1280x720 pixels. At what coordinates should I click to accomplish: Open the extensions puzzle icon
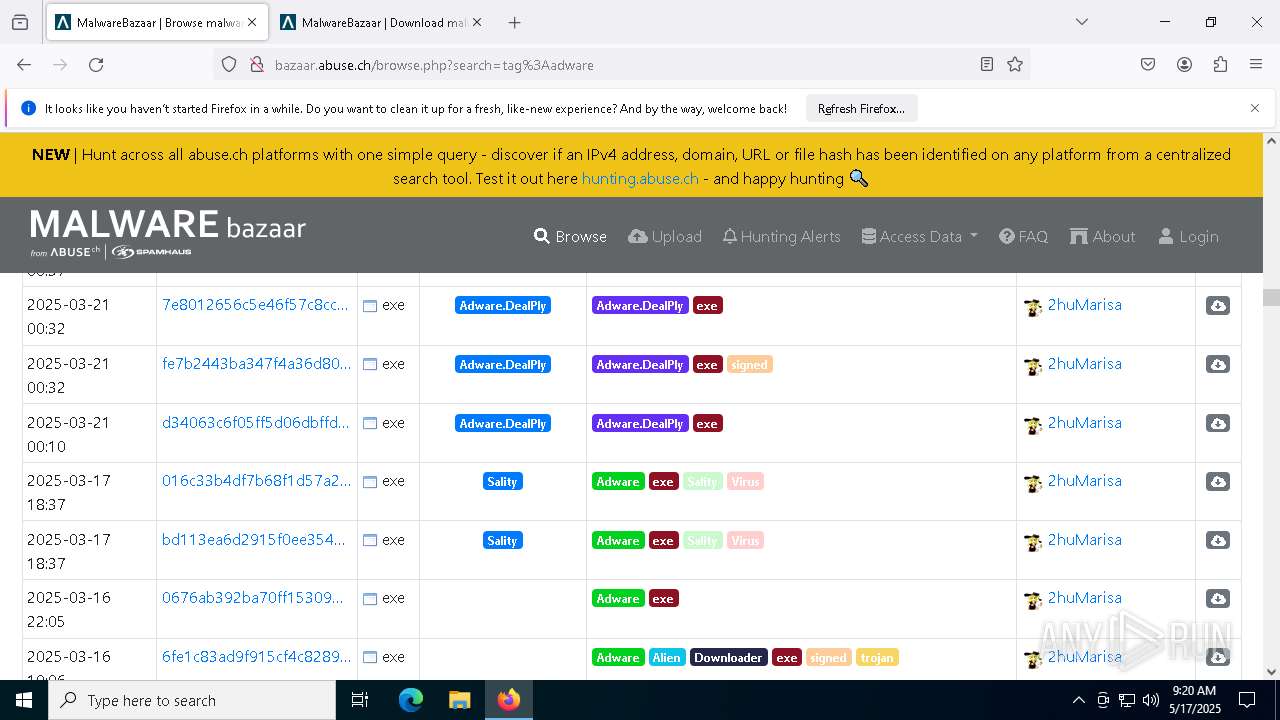coord(1220,64)
